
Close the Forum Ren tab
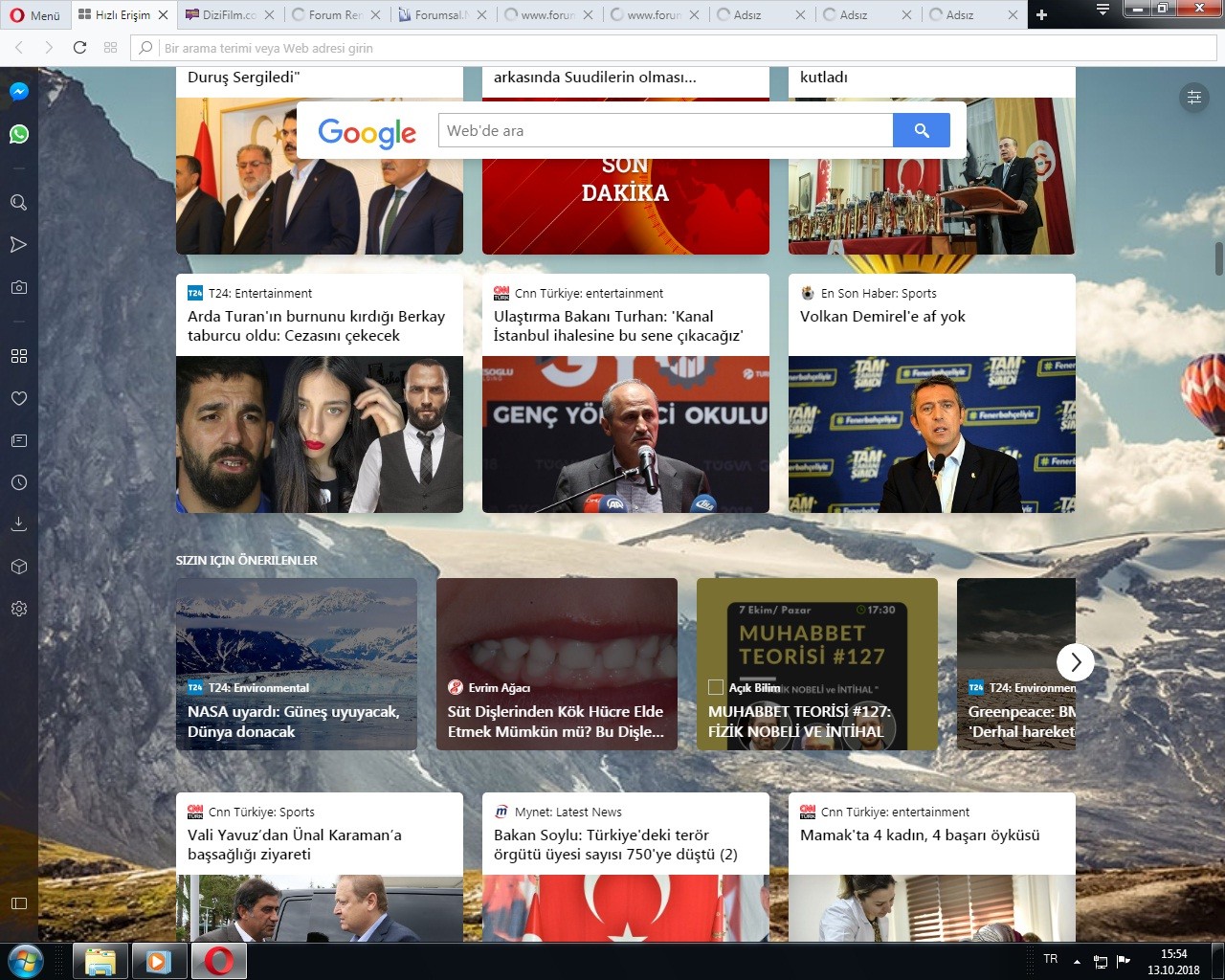pos(375,14)
